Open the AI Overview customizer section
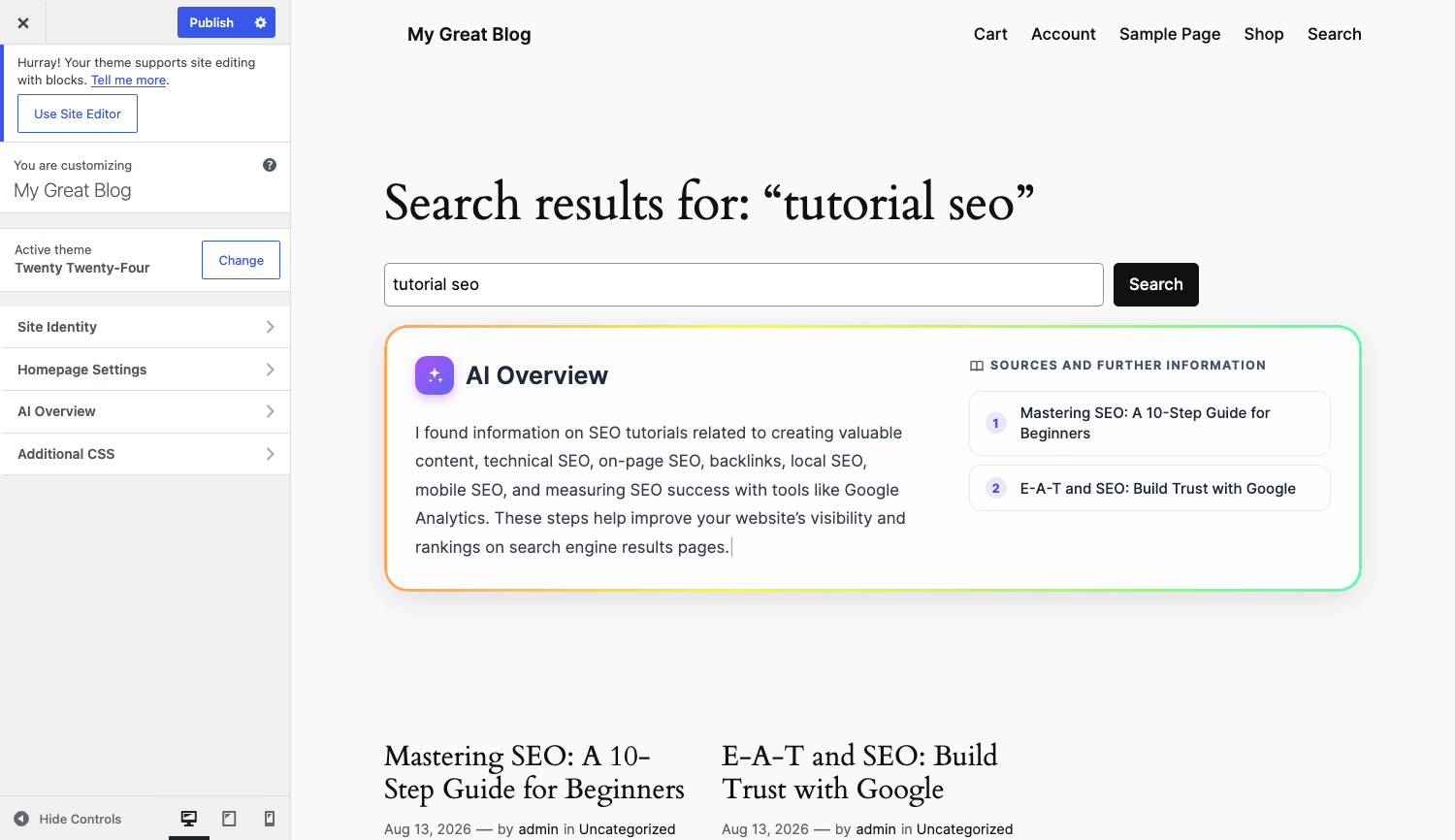Image resolution: width=1455 pixels, height=840 pixels. coord(145,411)
